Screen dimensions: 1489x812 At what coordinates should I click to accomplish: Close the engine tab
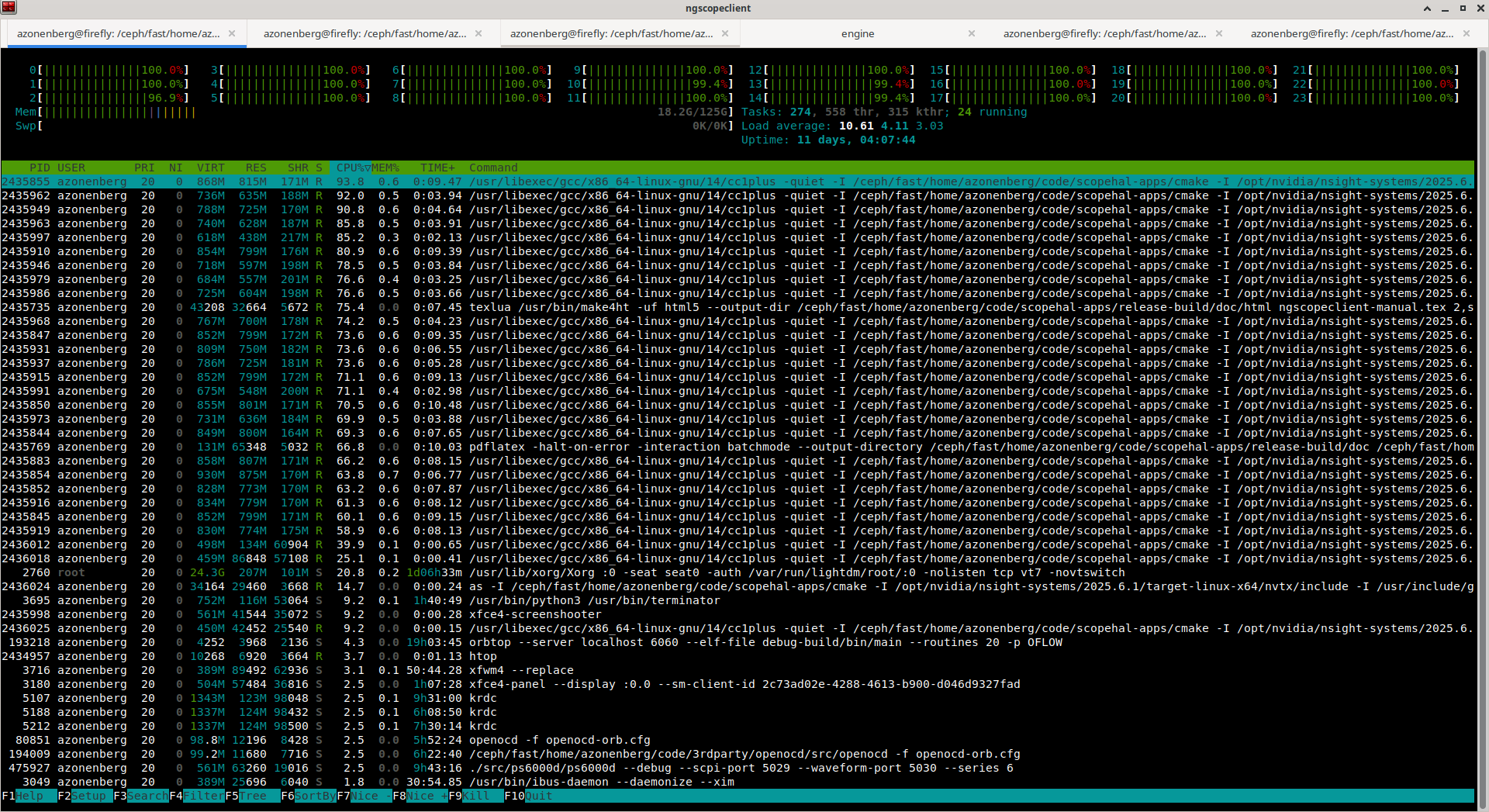click(x=971, y=33)
